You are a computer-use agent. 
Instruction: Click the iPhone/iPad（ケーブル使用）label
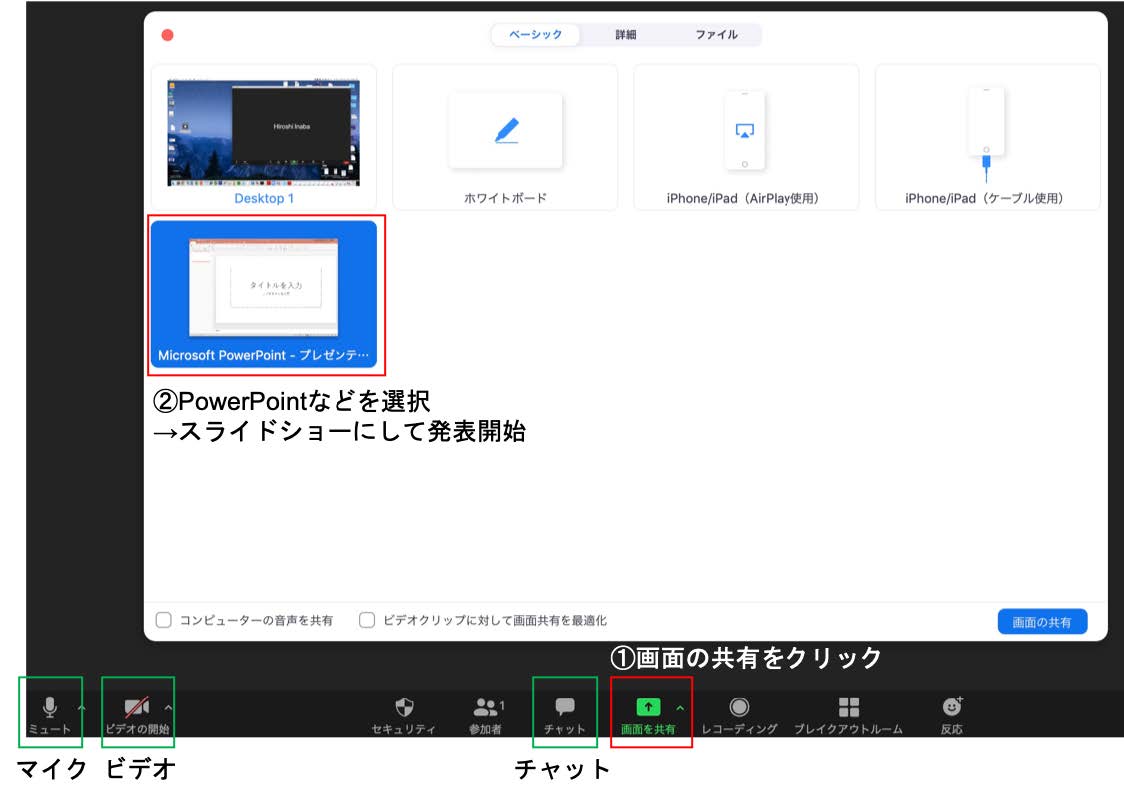[x=984, y=199]
